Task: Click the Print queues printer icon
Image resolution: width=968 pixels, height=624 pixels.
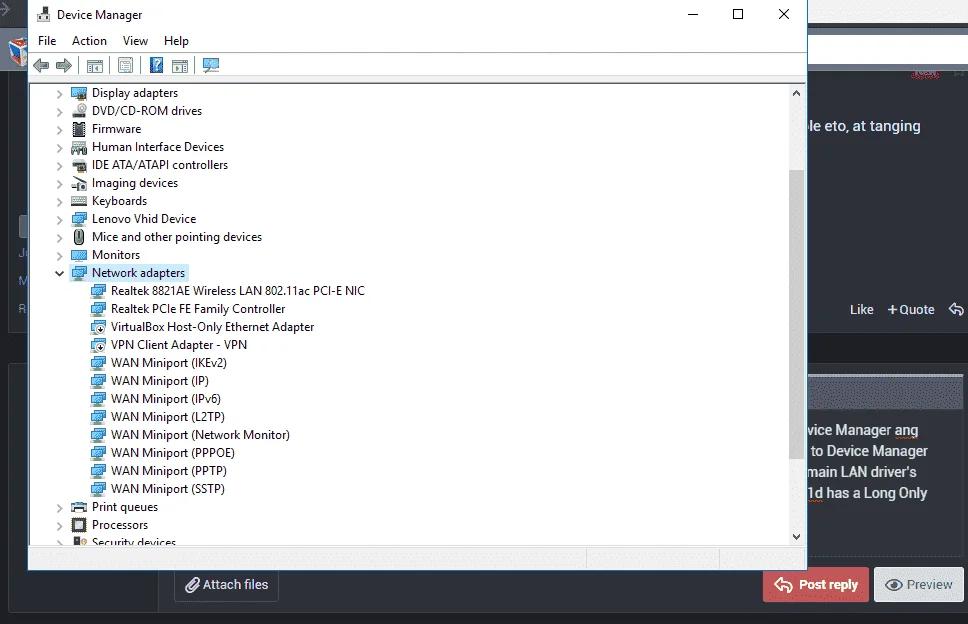Action: 79,507
